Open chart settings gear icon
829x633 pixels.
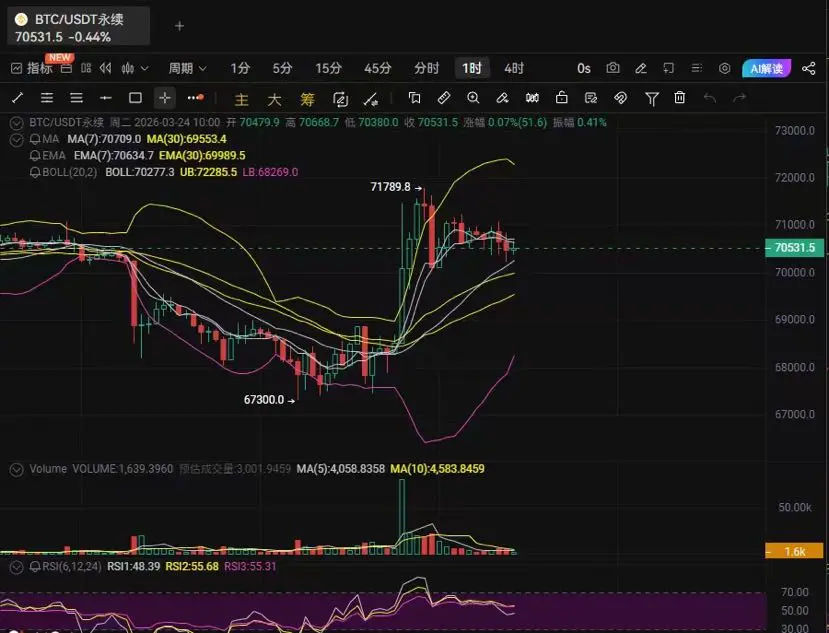pos(724,68)
